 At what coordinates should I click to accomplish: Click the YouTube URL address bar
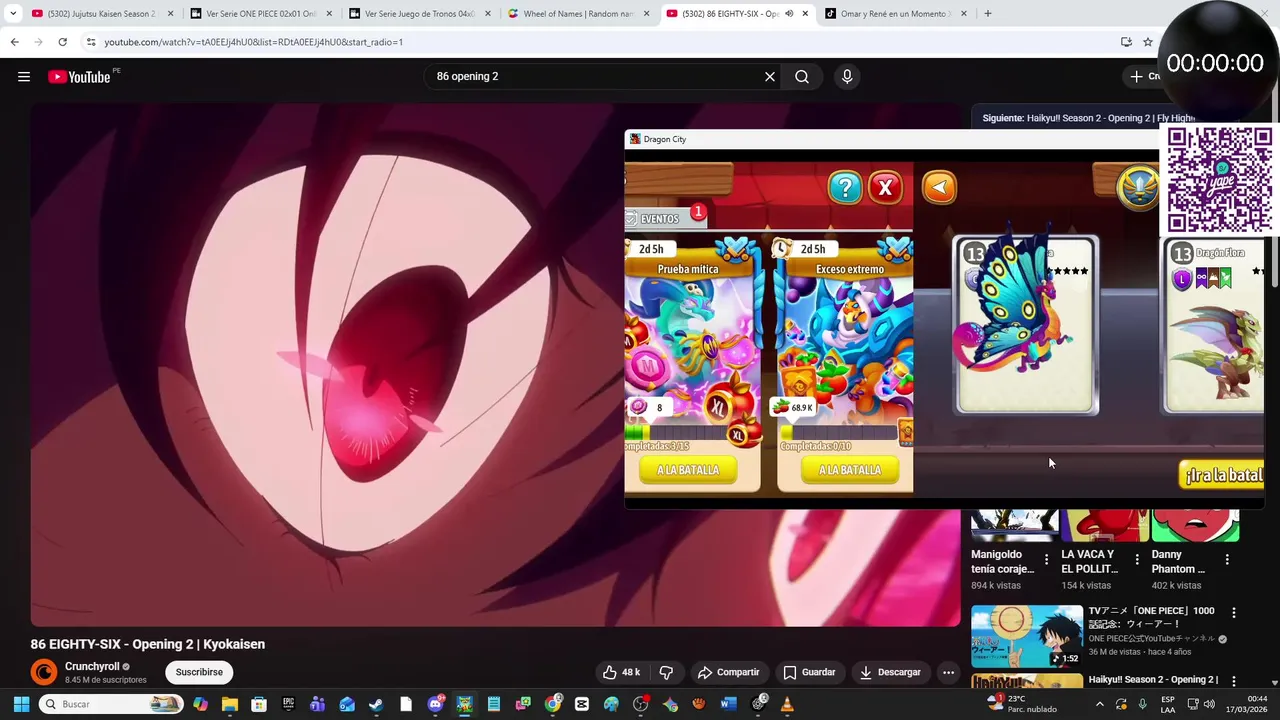click(x=600, y=42)
